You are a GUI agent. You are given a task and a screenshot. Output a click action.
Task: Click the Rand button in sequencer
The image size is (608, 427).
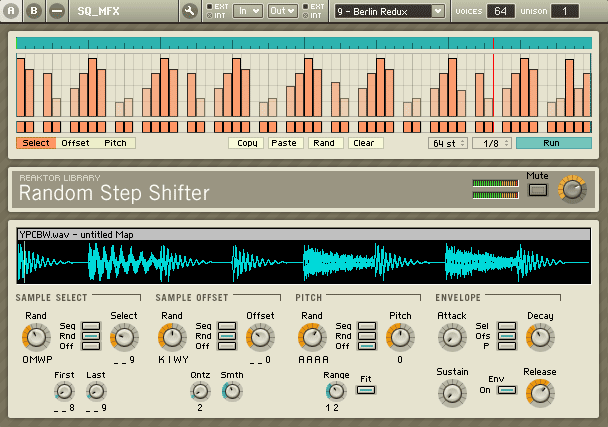coord(324,143)
